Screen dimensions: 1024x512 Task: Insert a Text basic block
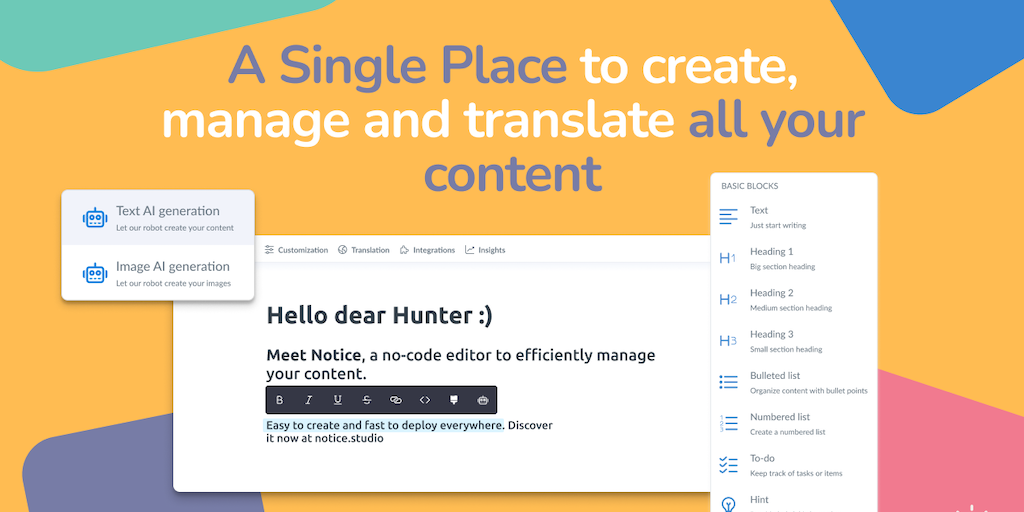793,217
